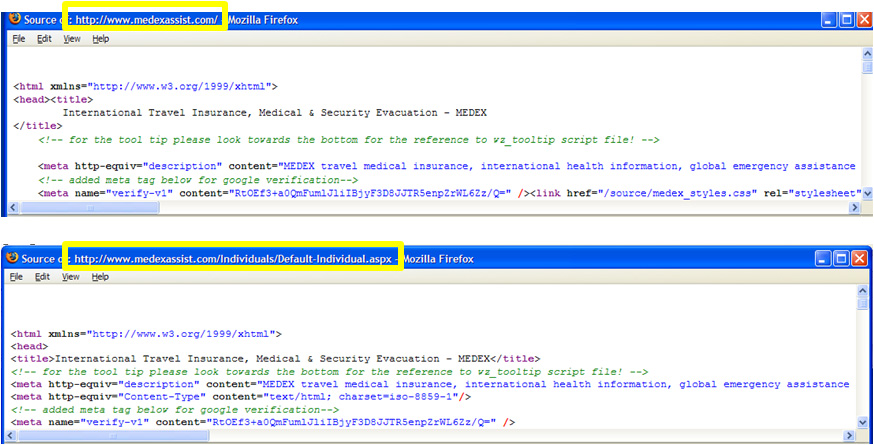Open the File menu in the top source window
Screen dimensions: 874x445
19,39
